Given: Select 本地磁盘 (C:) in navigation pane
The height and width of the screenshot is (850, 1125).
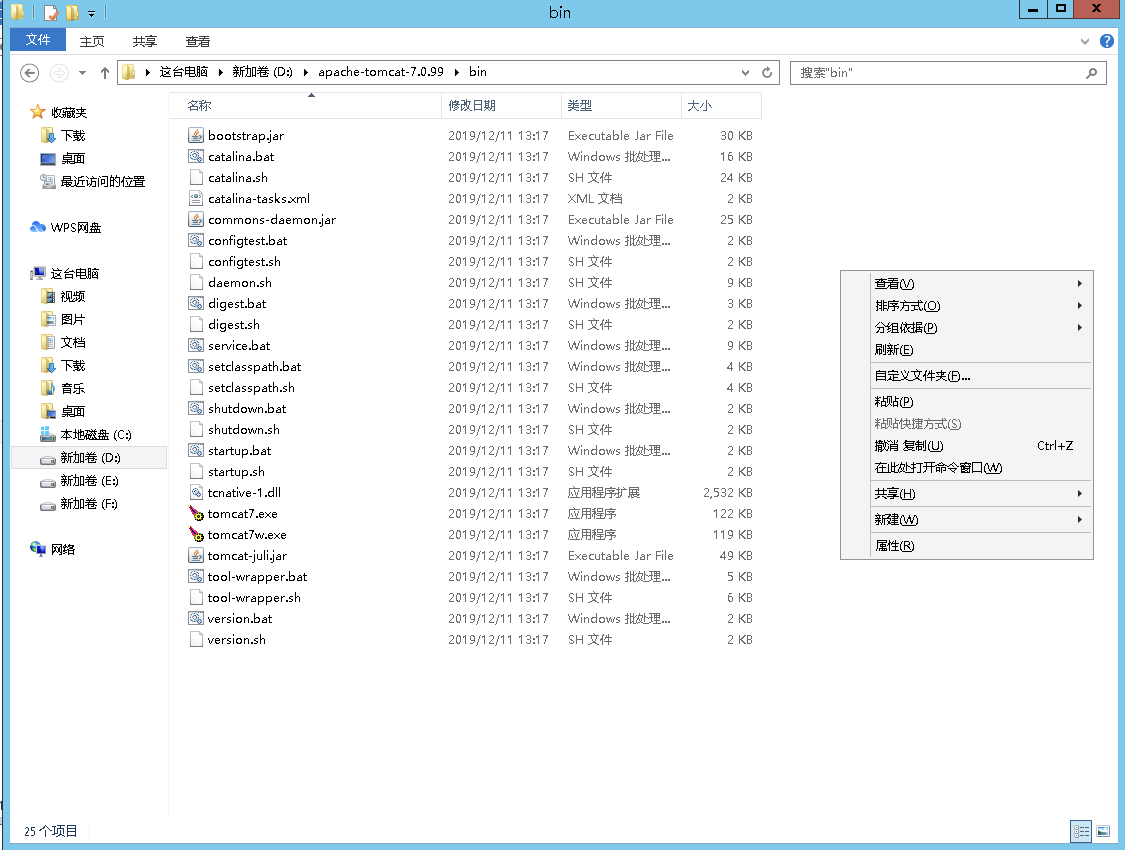Looking at the screenshot, I should pos(95,435).
